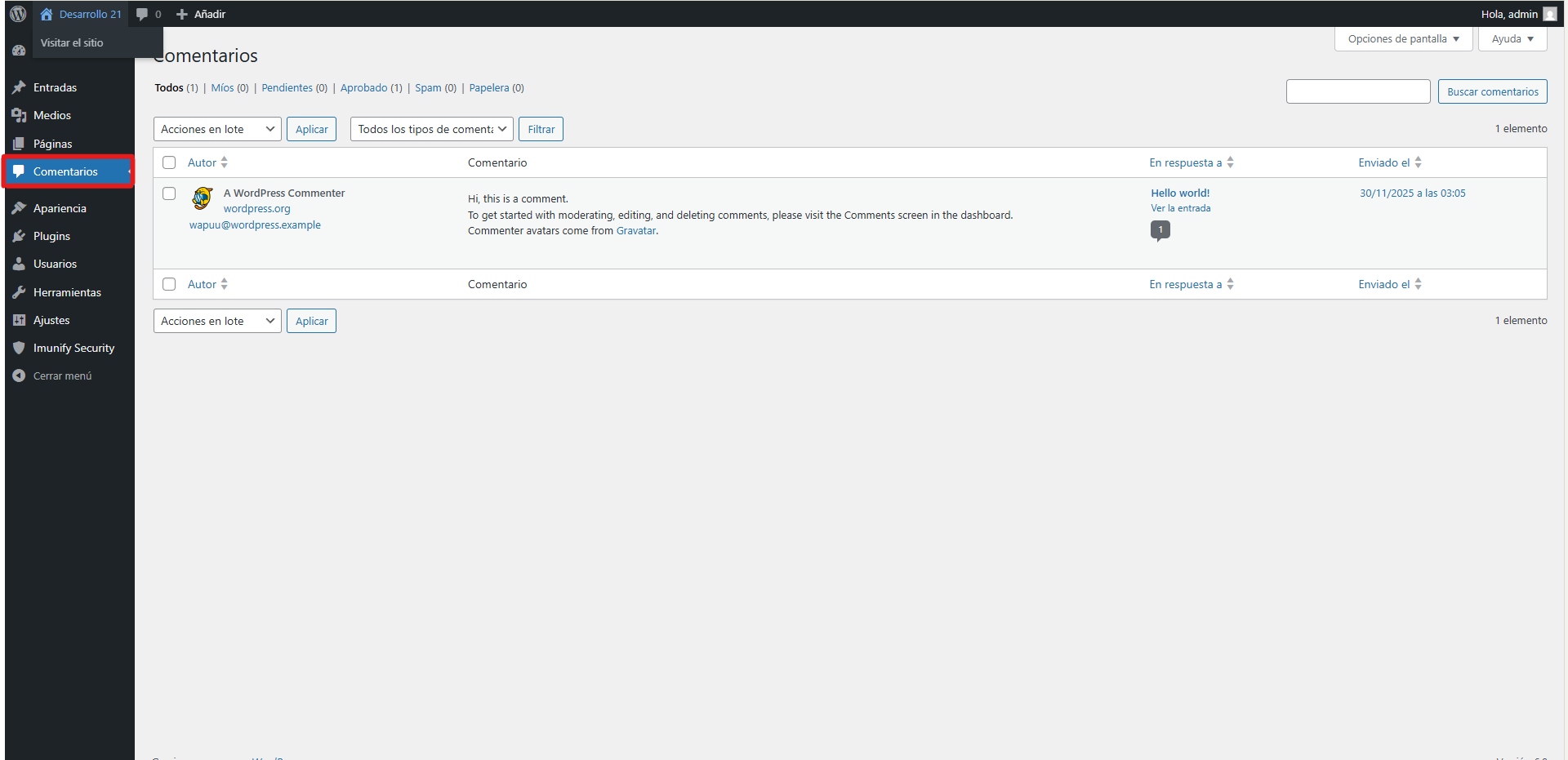Click the comment count bubble showing 1
Viewport: 1568px width, 760px height.
click(x=1160, y=230)
